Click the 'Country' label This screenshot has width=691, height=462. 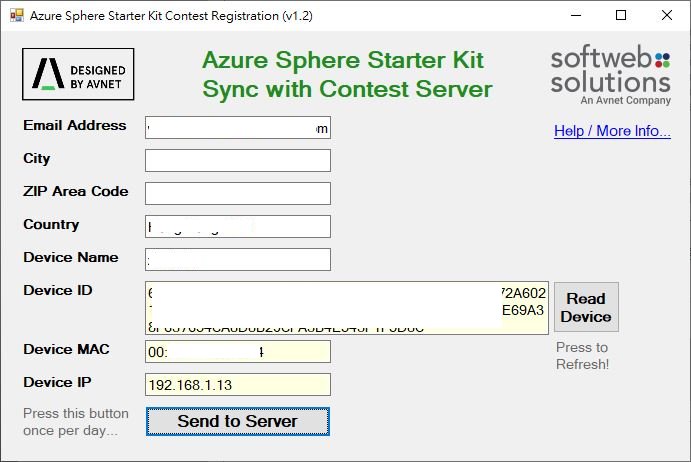tap(51, 224)
